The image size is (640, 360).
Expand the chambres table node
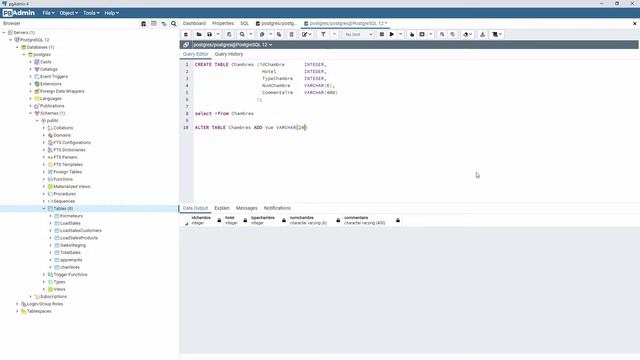(x=51, y=267)
